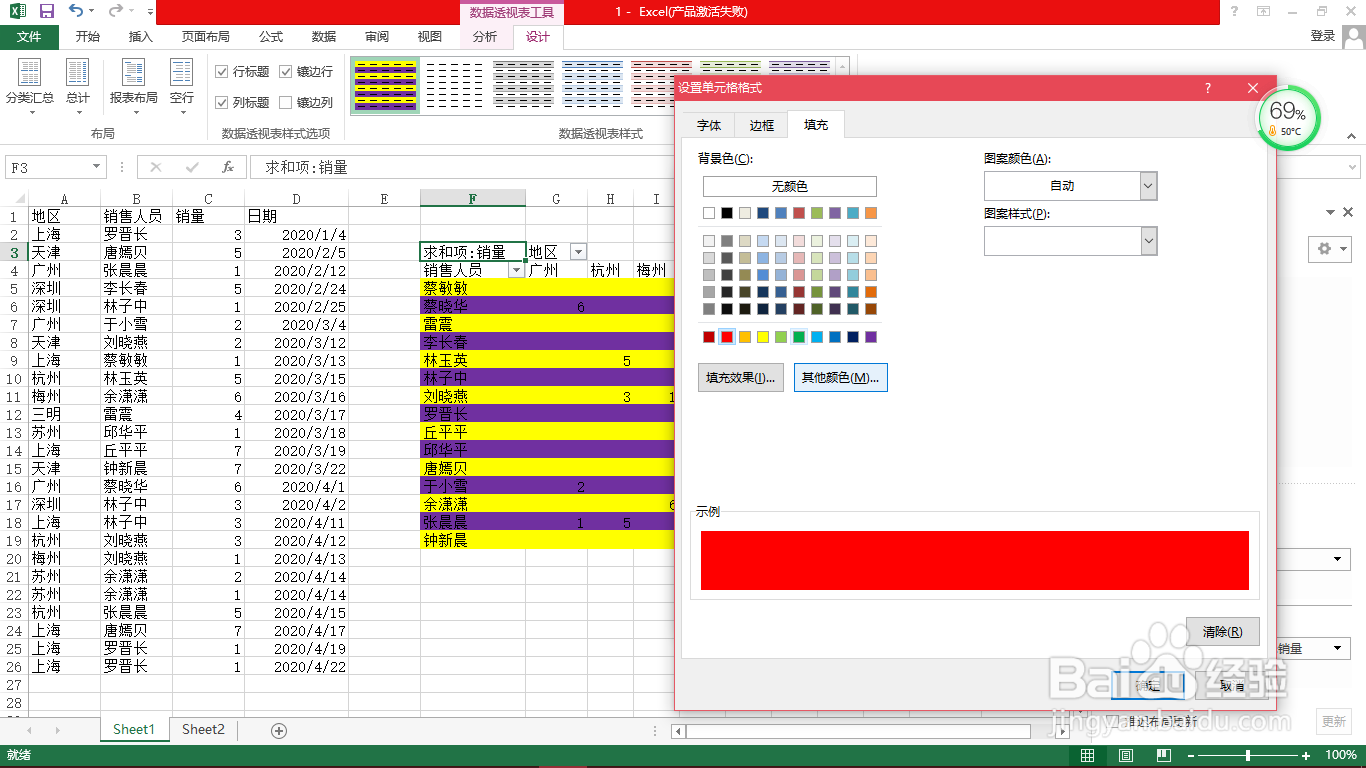This screenshot has width=1366, height=768.
Task: Uncheck the 行标题 (Row Headers) option
Action: (x=222, y=71)
